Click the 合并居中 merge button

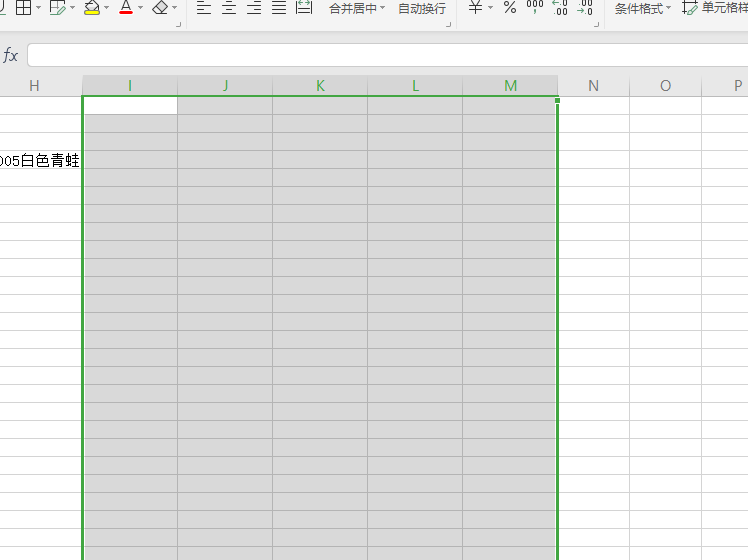point(353,9)
